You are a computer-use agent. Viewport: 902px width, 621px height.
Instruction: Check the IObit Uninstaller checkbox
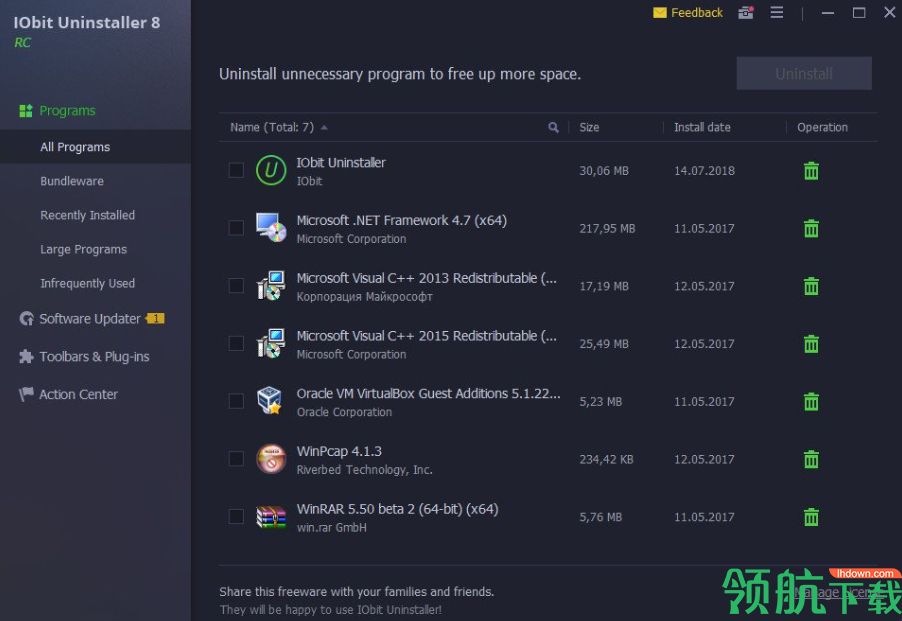236,170
